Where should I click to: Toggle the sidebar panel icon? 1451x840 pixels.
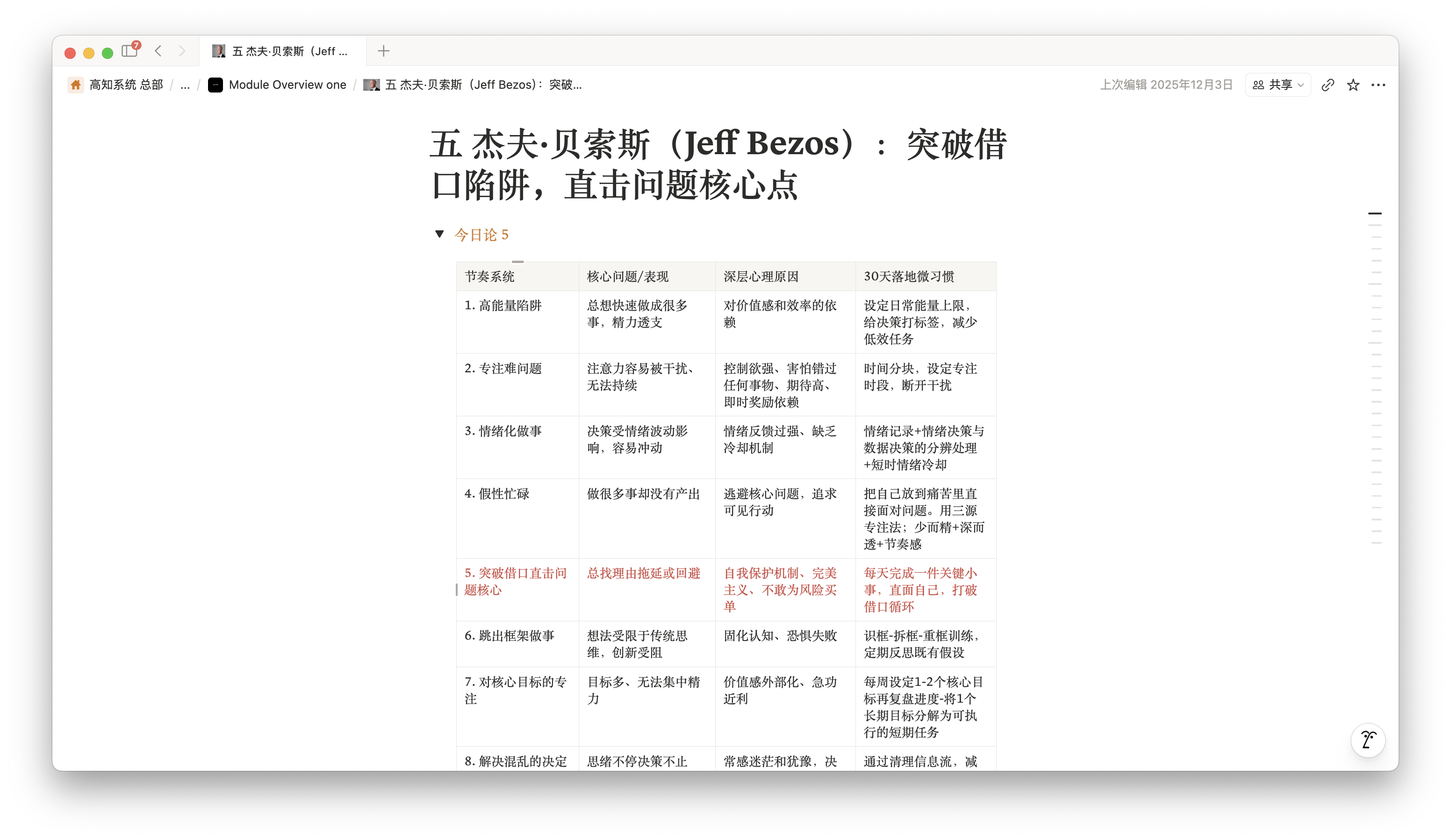coord(129,51)
